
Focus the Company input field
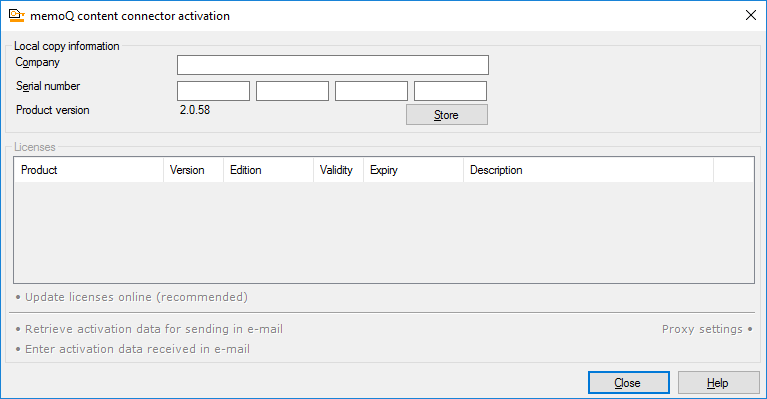[333, 65]
